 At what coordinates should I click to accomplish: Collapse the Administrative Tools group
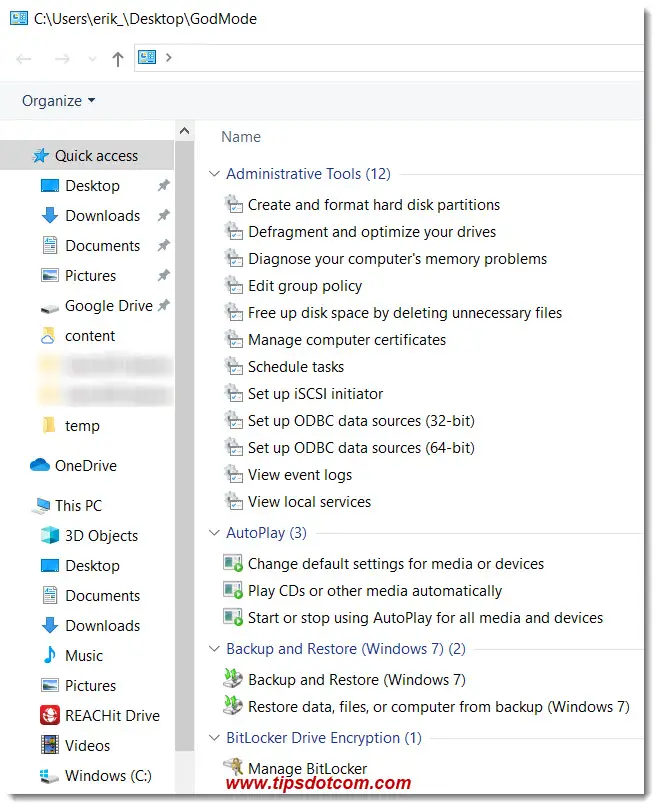pyautogui.click(x=213, y=174)
